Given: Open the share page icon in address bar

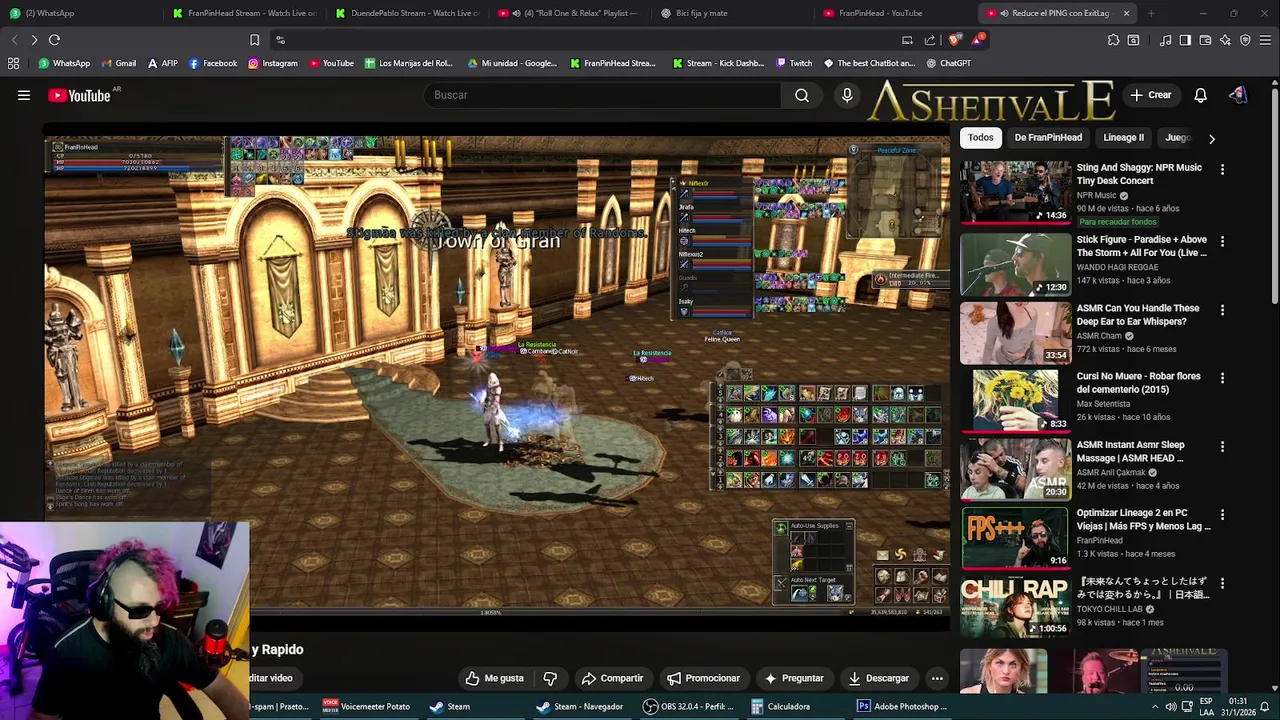Looking at the screenshot, I should click(x=930, y=40).
